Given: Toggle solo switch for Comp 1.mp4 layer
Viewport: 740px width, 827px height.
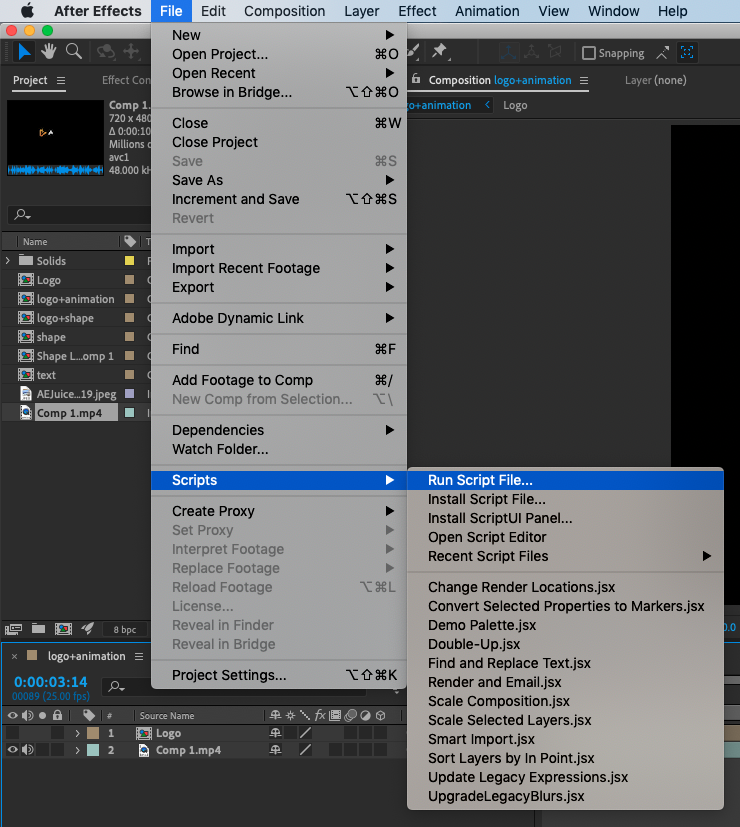Looking at the screenshot, I should (x=42, y=749).
